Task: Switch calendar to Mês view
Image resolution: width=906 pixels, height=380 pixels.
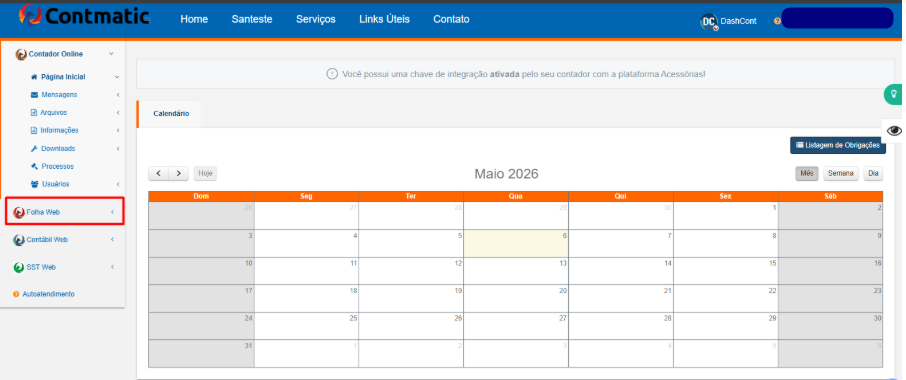Action: click(x=807, y=173)
